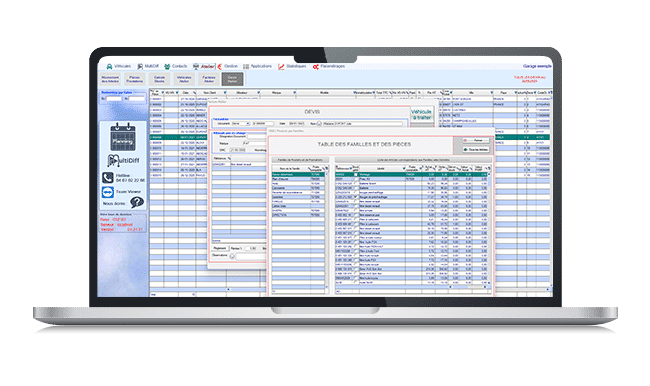Click the Véhicules car icon in menu bar
650x386 pixels.
(x=109, y=66)
